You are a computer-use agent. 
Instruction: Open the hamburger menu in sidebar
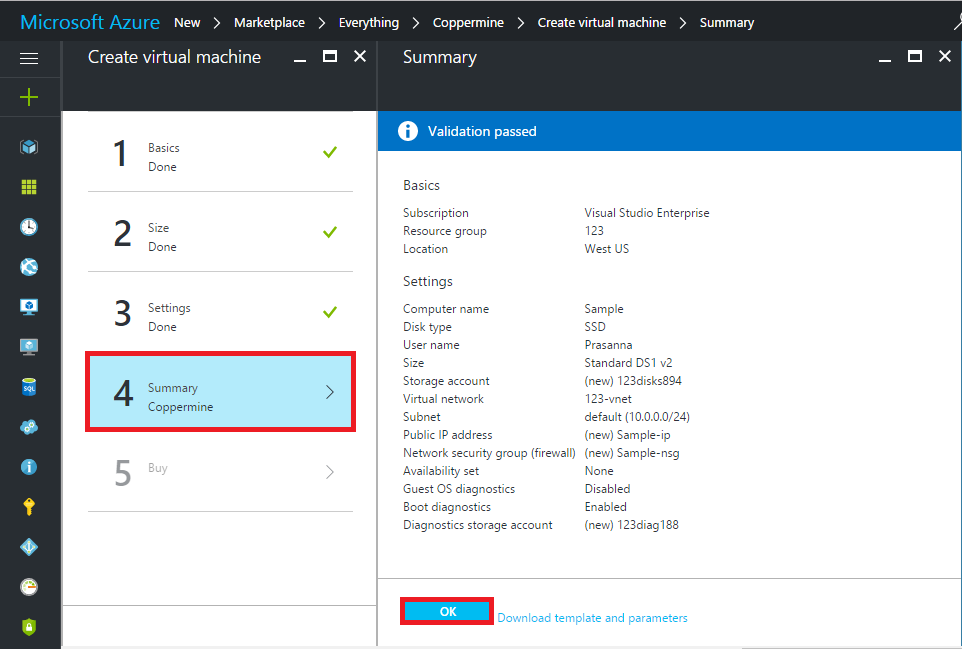pos(29,59)
